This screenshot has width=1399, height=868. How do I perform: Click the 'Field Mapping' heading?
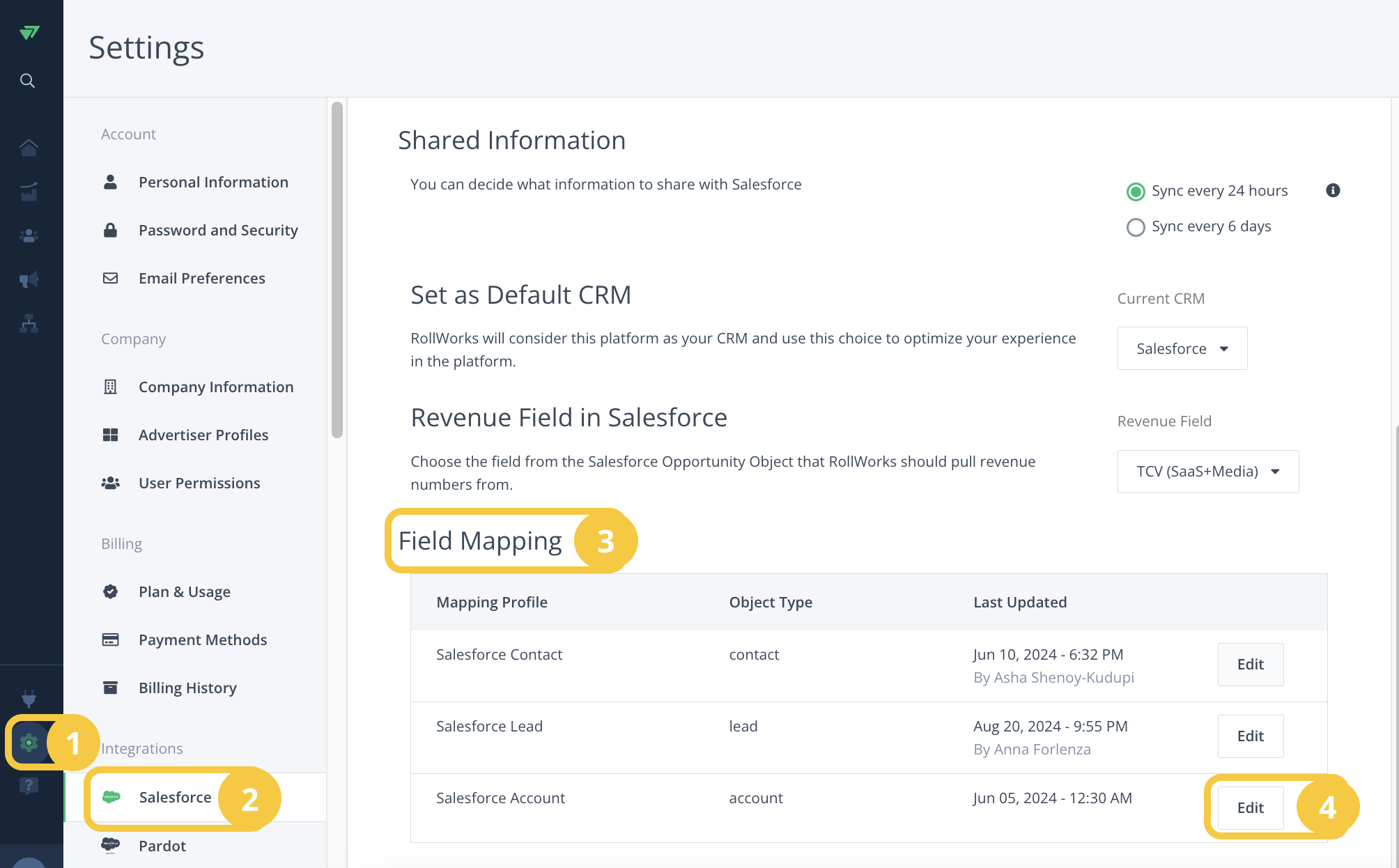[x=480, y=541]
